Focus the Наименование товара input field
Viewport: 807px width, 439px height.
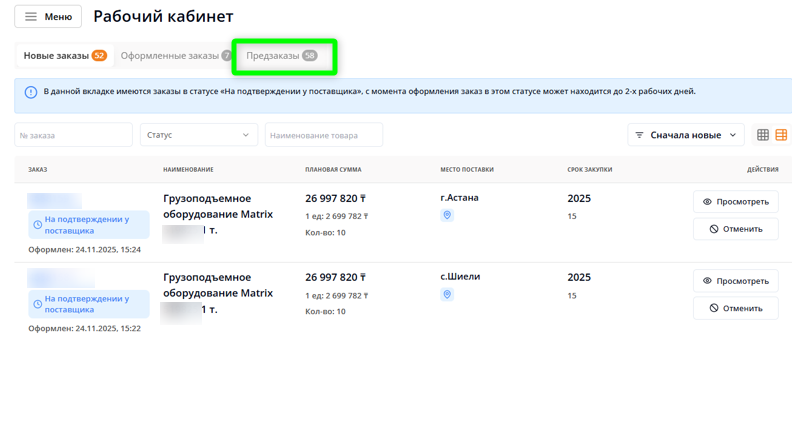coord(323,135)
